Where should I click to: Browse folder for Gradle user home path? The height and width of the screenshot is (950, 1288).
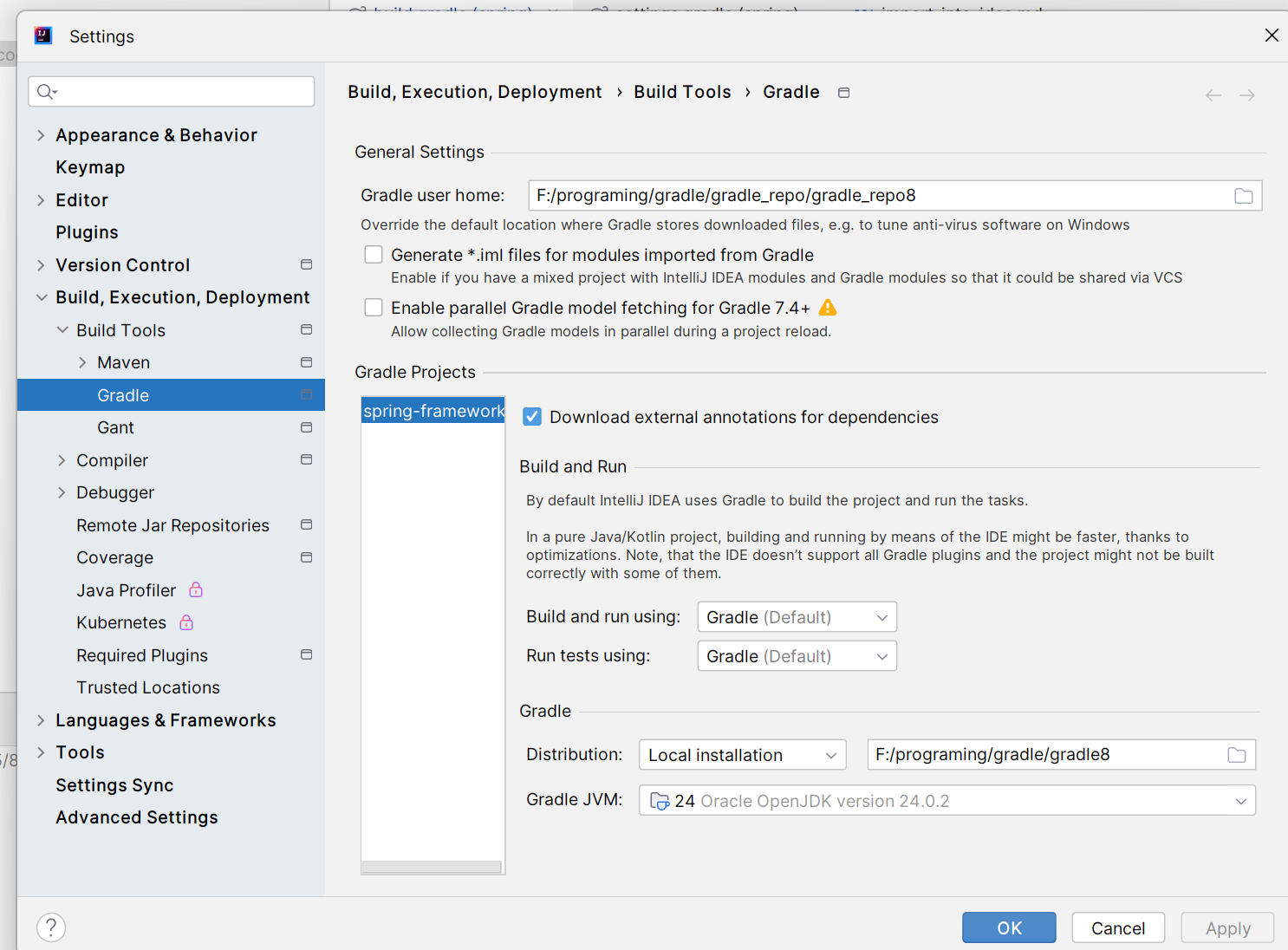tap(1244, 196)
